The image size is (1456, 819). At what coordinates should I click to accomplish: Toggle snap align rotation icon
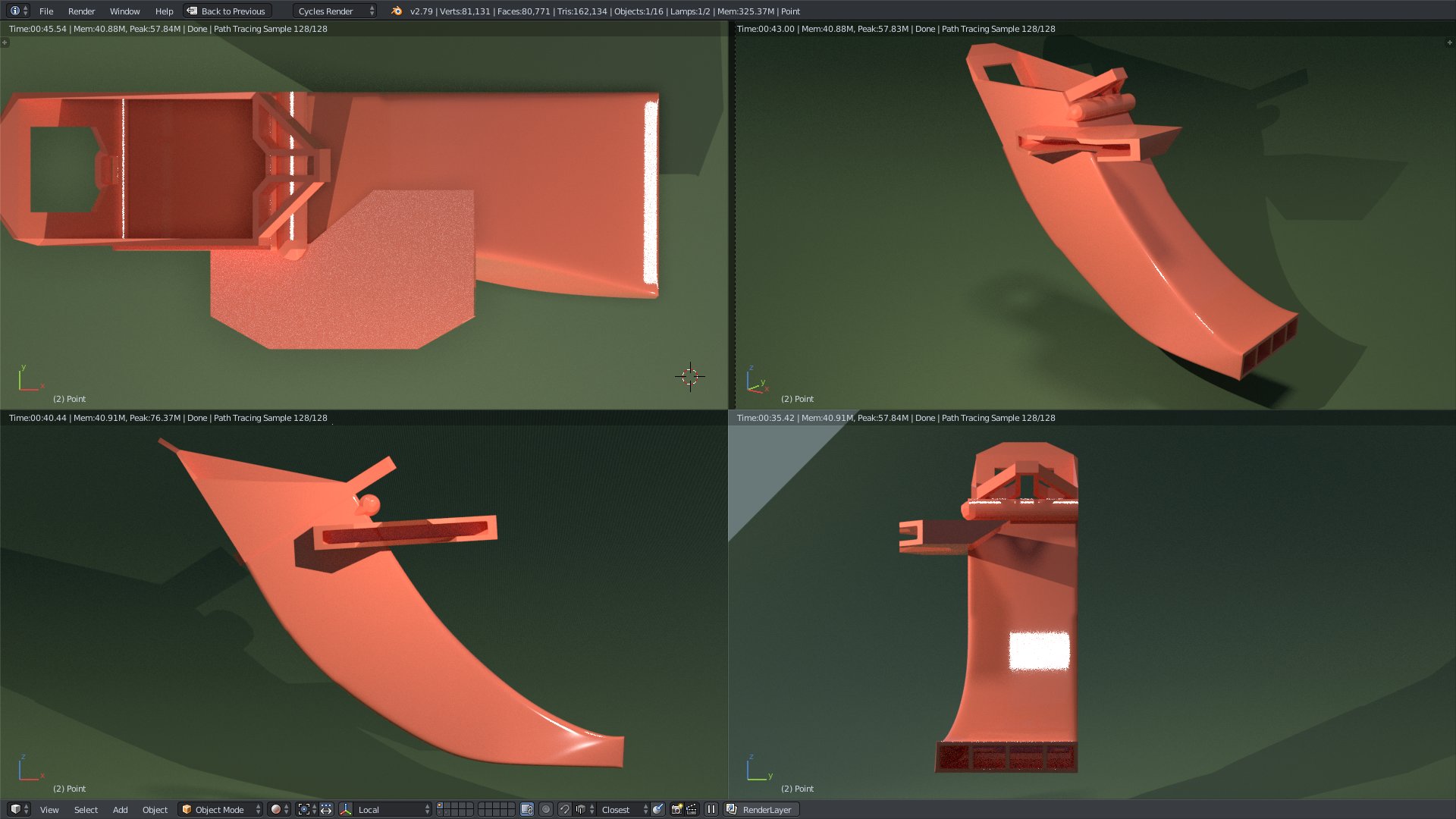click(657, 810)
